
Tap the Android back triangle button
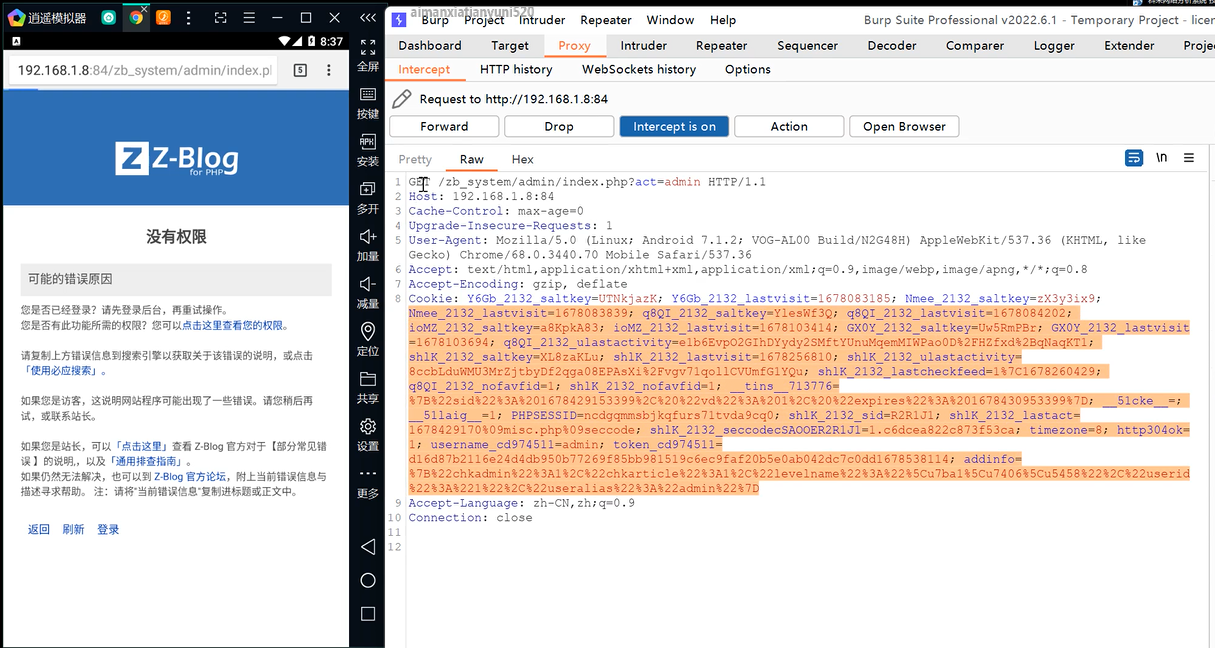pos(367,546)
